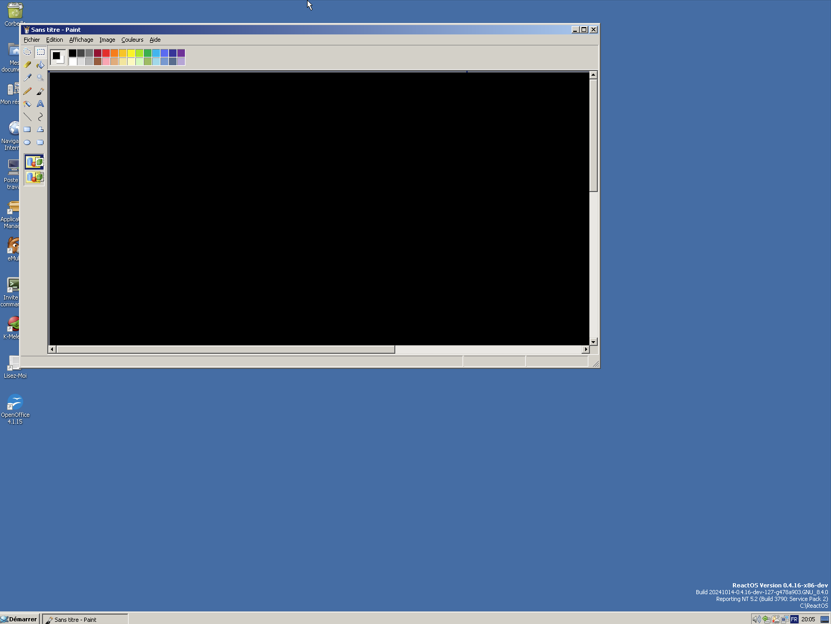Pick the black color swatch
Viewport: 831px width, 624px height.
[x=73, y=53]
